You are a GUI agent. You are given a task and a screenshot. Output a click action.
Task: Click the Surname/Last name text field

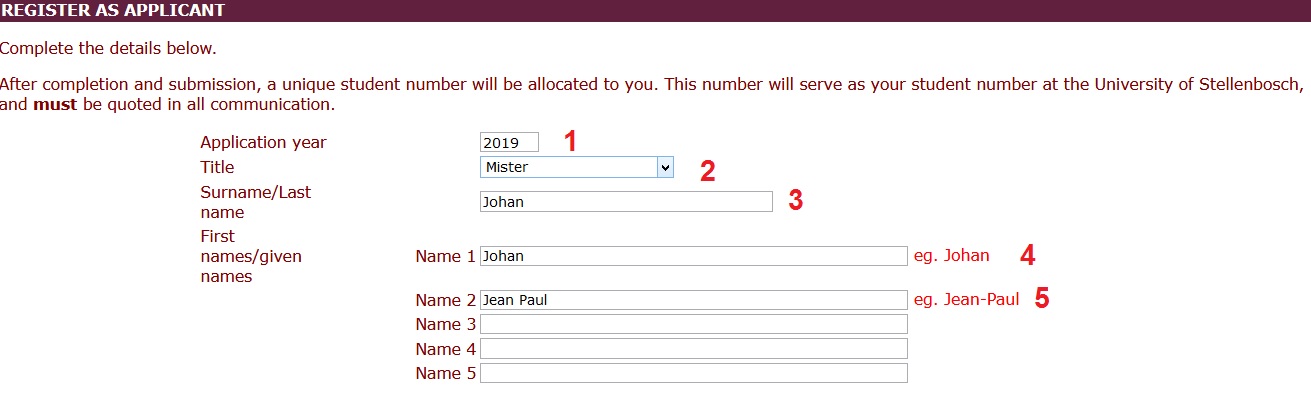626,202
